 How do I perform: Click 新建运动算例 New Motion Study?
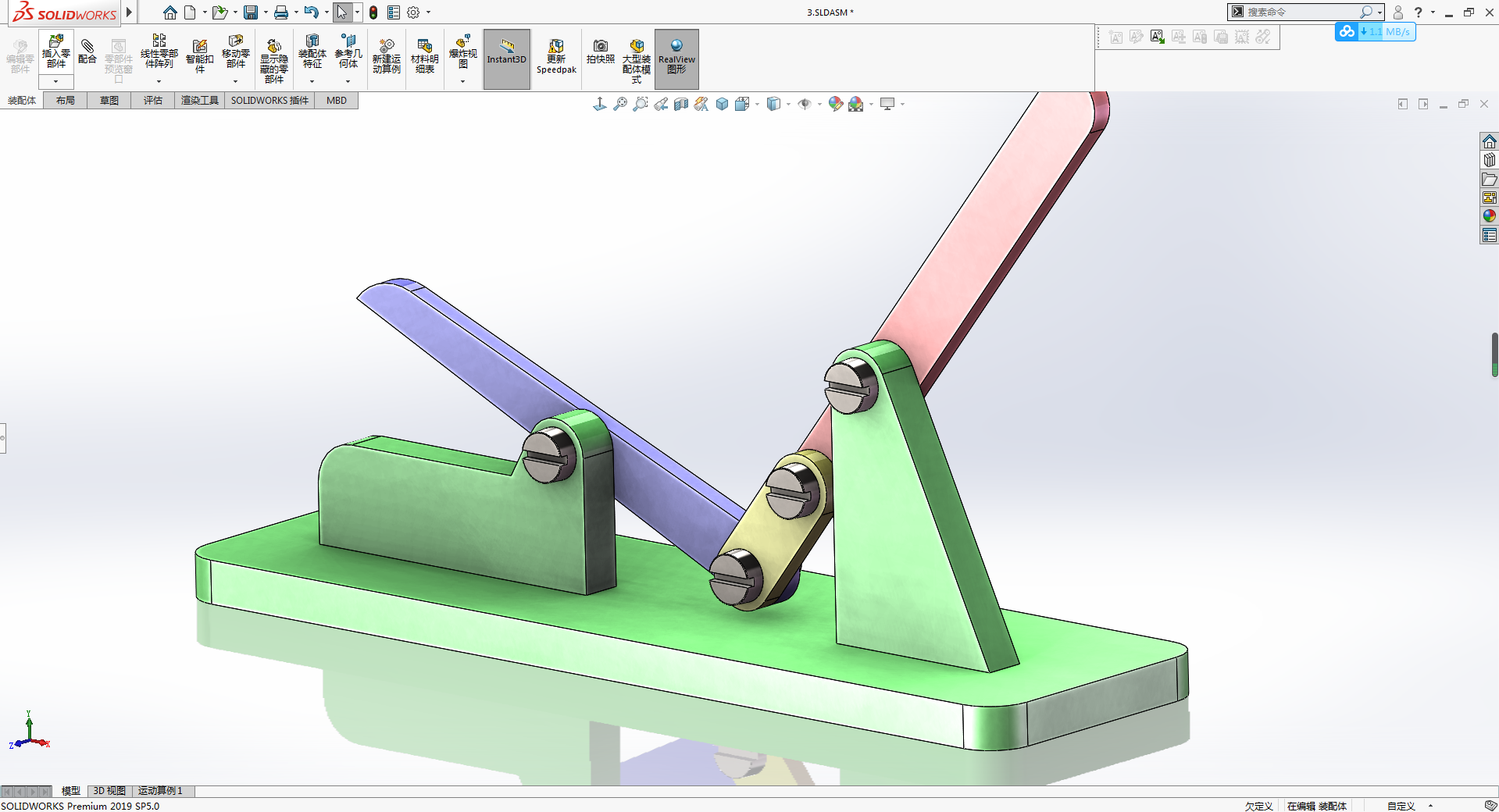(x=387, y=56)
